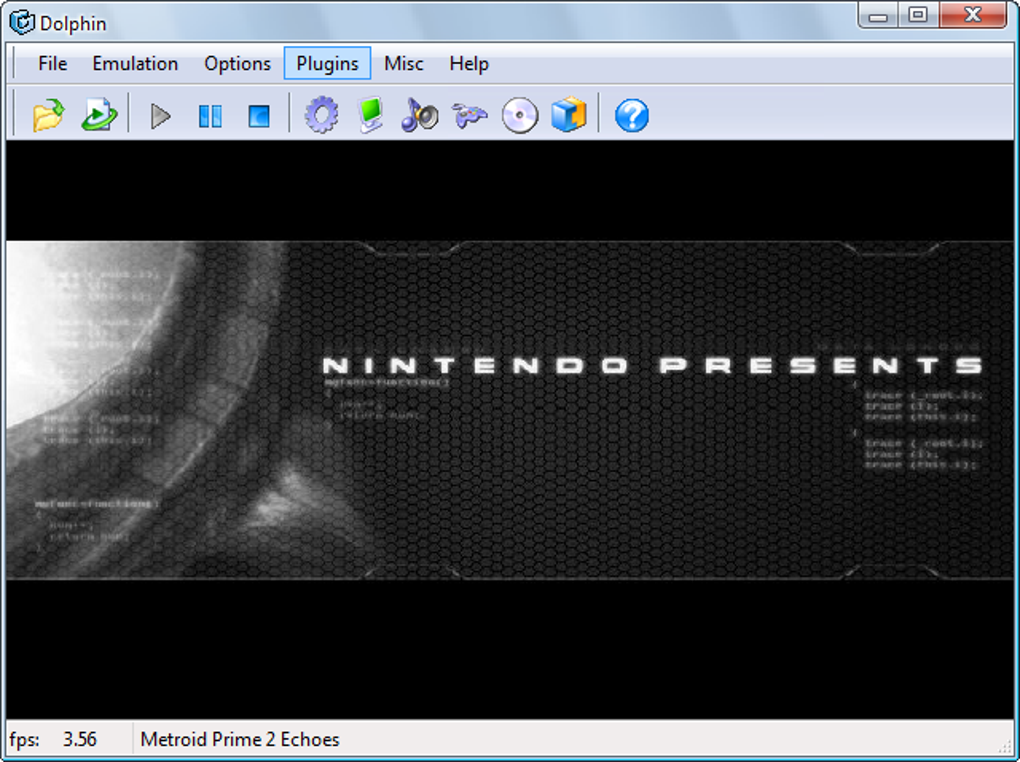Viewport: 1020px width, 762px height.
Task: Click the fps value 3.56 in status bar
Action: pos(79,740)
